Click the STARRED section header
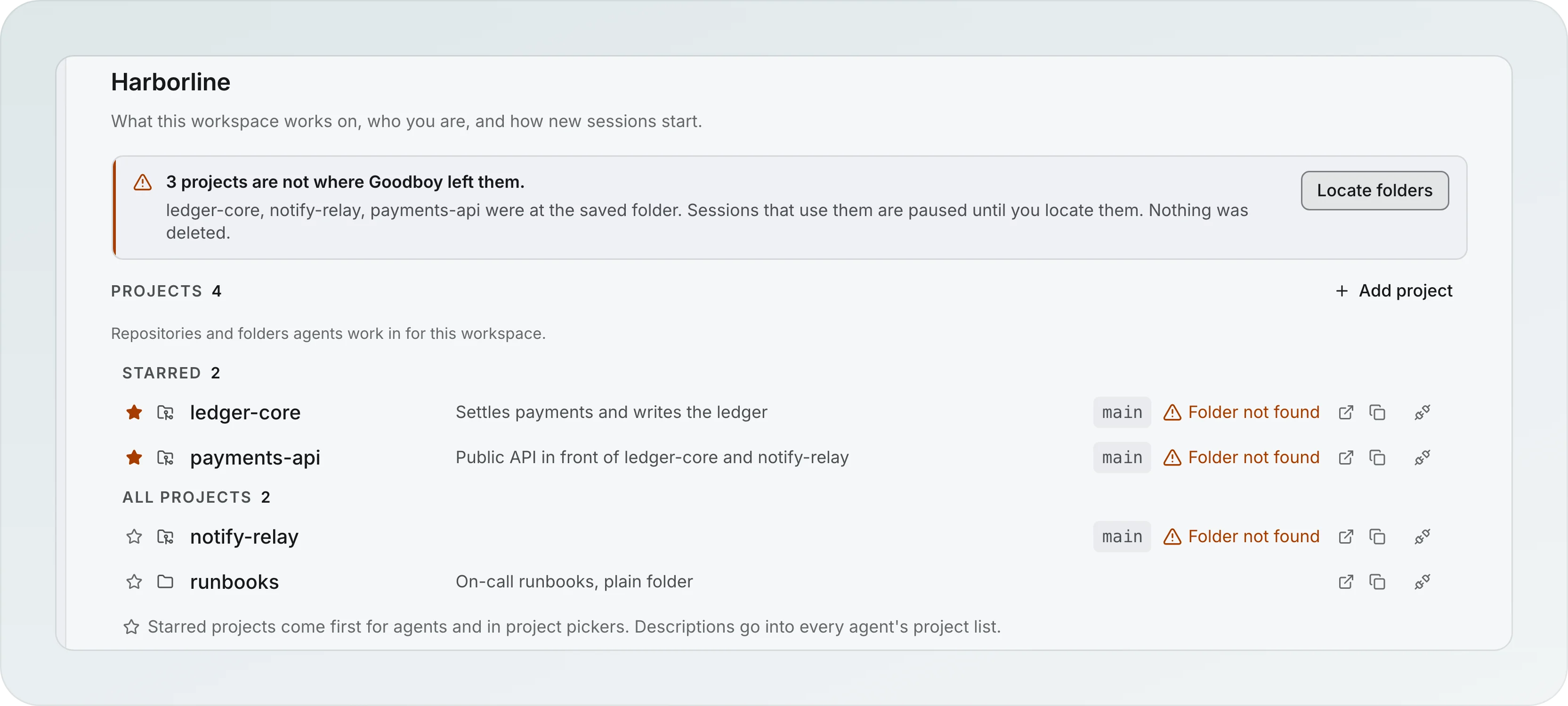Viewport: 1568px width, 706px height. click(171, 373)
